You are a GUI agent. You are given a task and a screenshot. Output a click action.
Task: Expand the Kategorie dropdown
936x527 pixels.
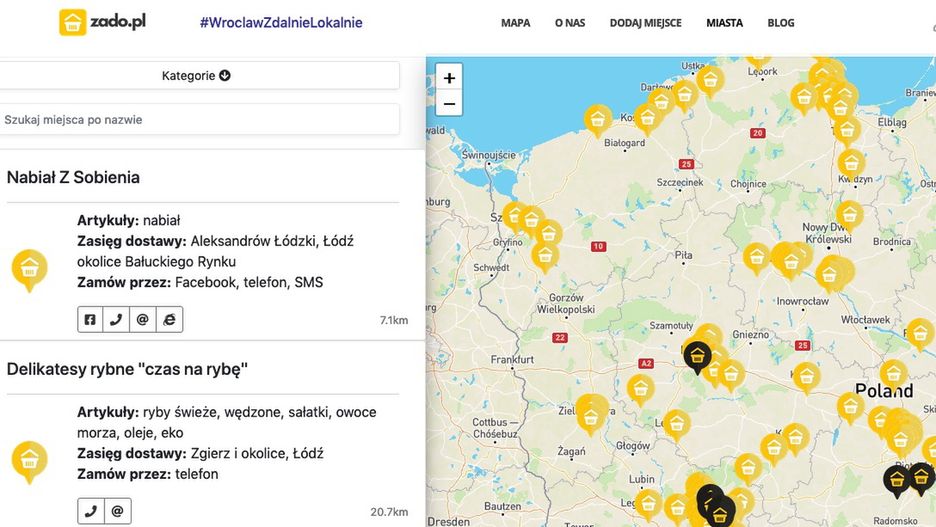pos(197,75)
